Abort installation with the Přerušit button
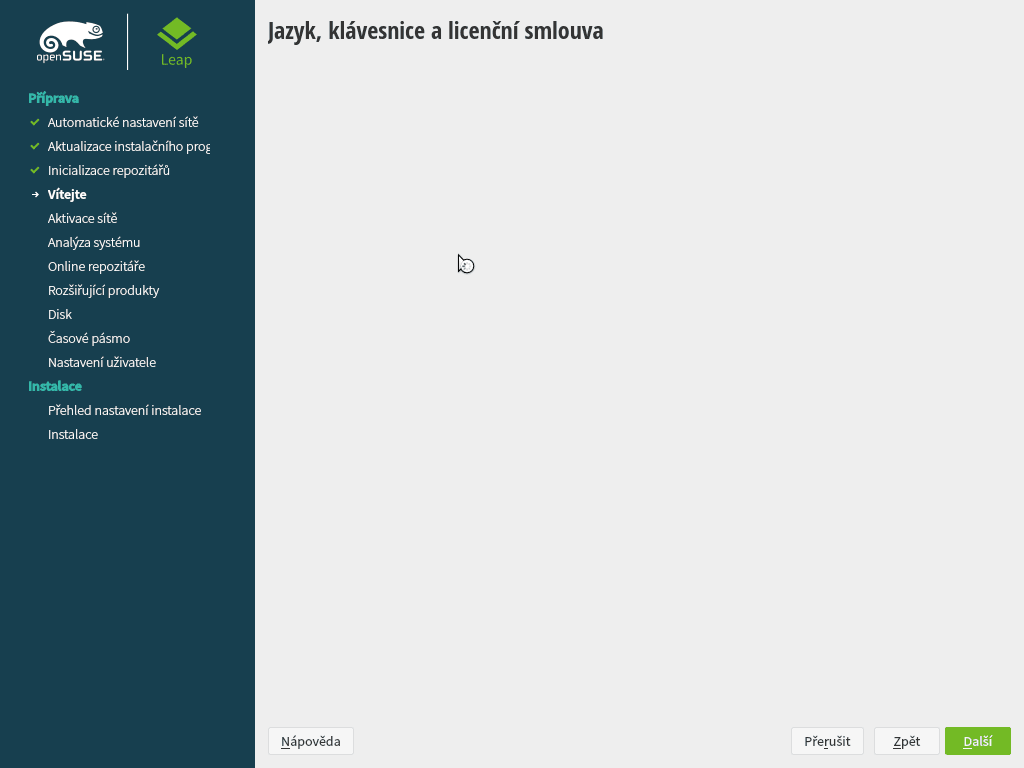Image resolution: width=1024 pixels, height=768 pixels. [827, 741]
